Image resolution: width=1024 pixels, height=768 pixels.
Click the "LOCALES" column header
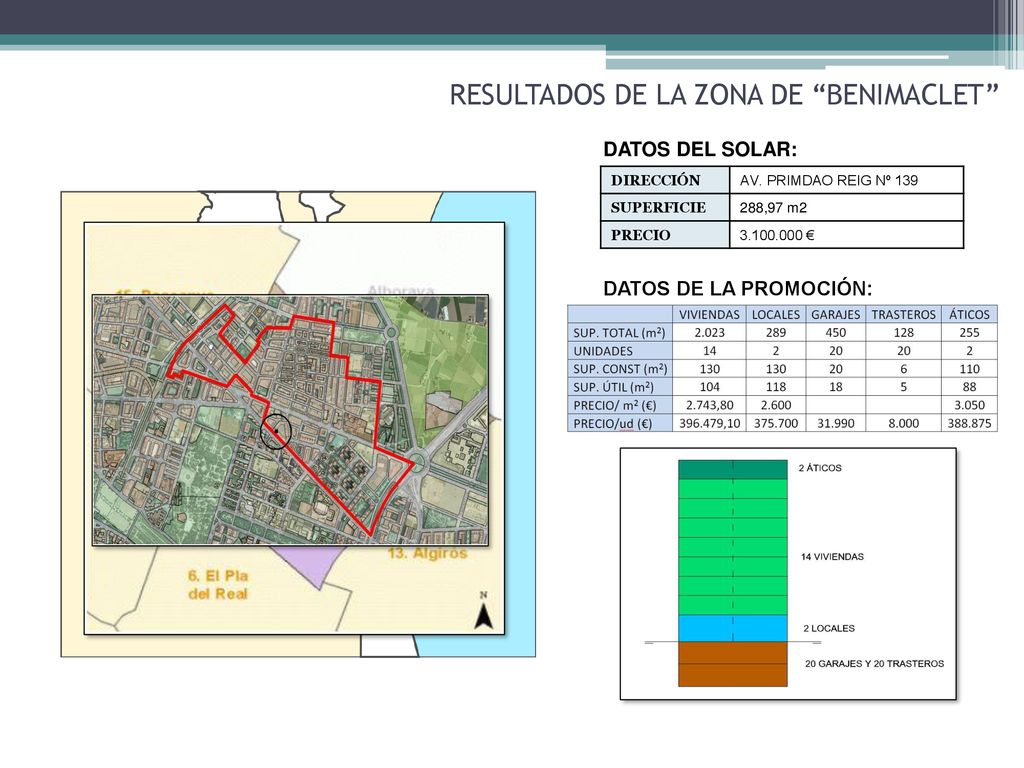coord(776,314)
